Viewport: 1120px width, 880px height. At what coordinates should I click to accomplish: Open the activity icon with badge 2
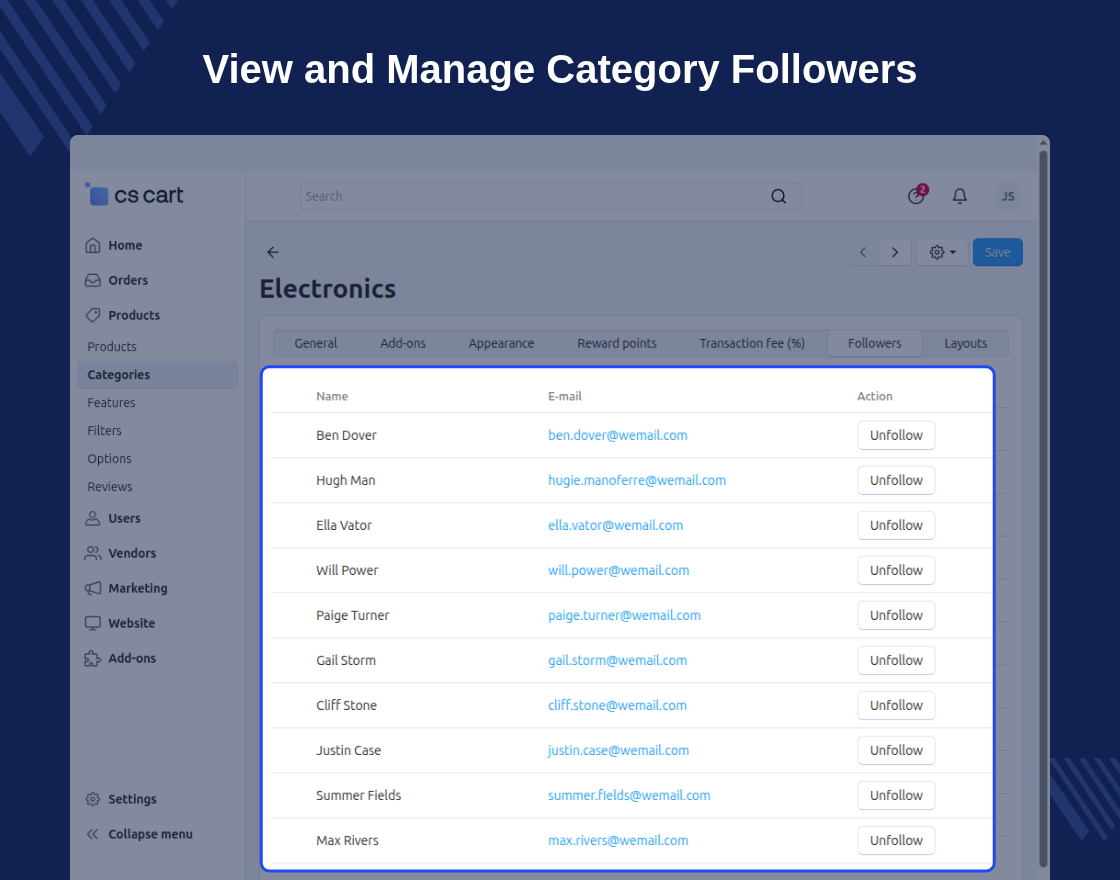916,195
